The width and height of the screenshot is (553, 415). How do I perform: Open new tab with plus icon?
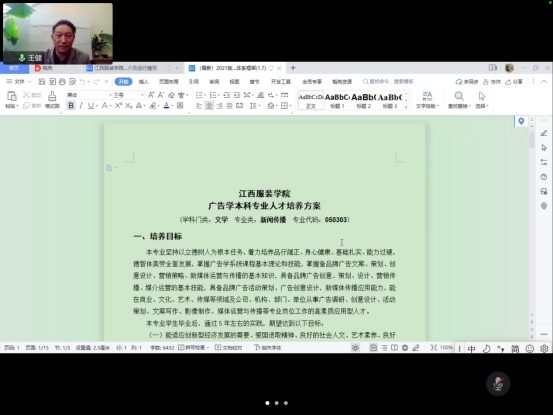point(293,68)
